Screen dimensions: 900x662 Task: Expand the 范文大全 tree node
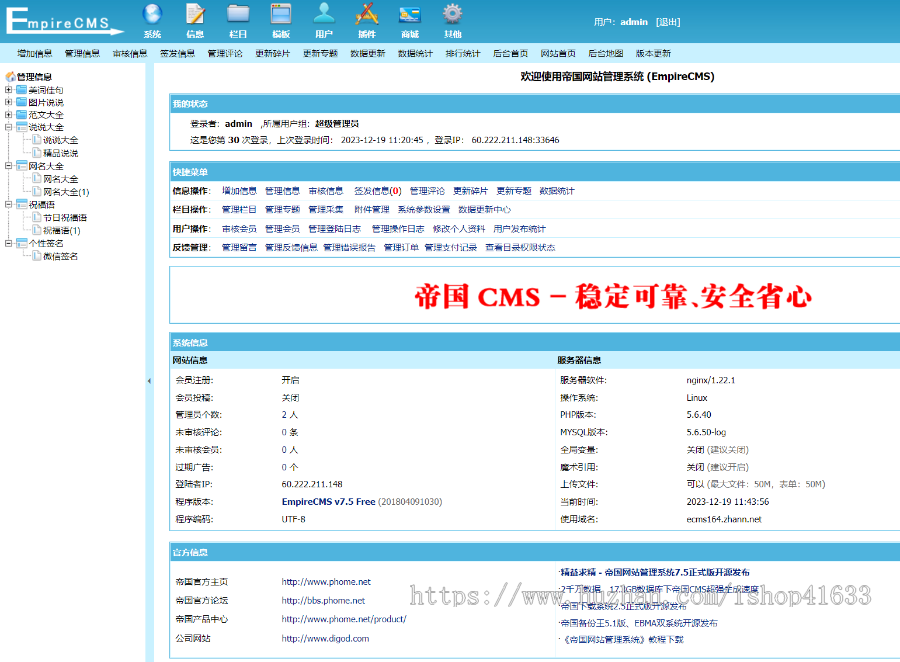click(9, 115)
